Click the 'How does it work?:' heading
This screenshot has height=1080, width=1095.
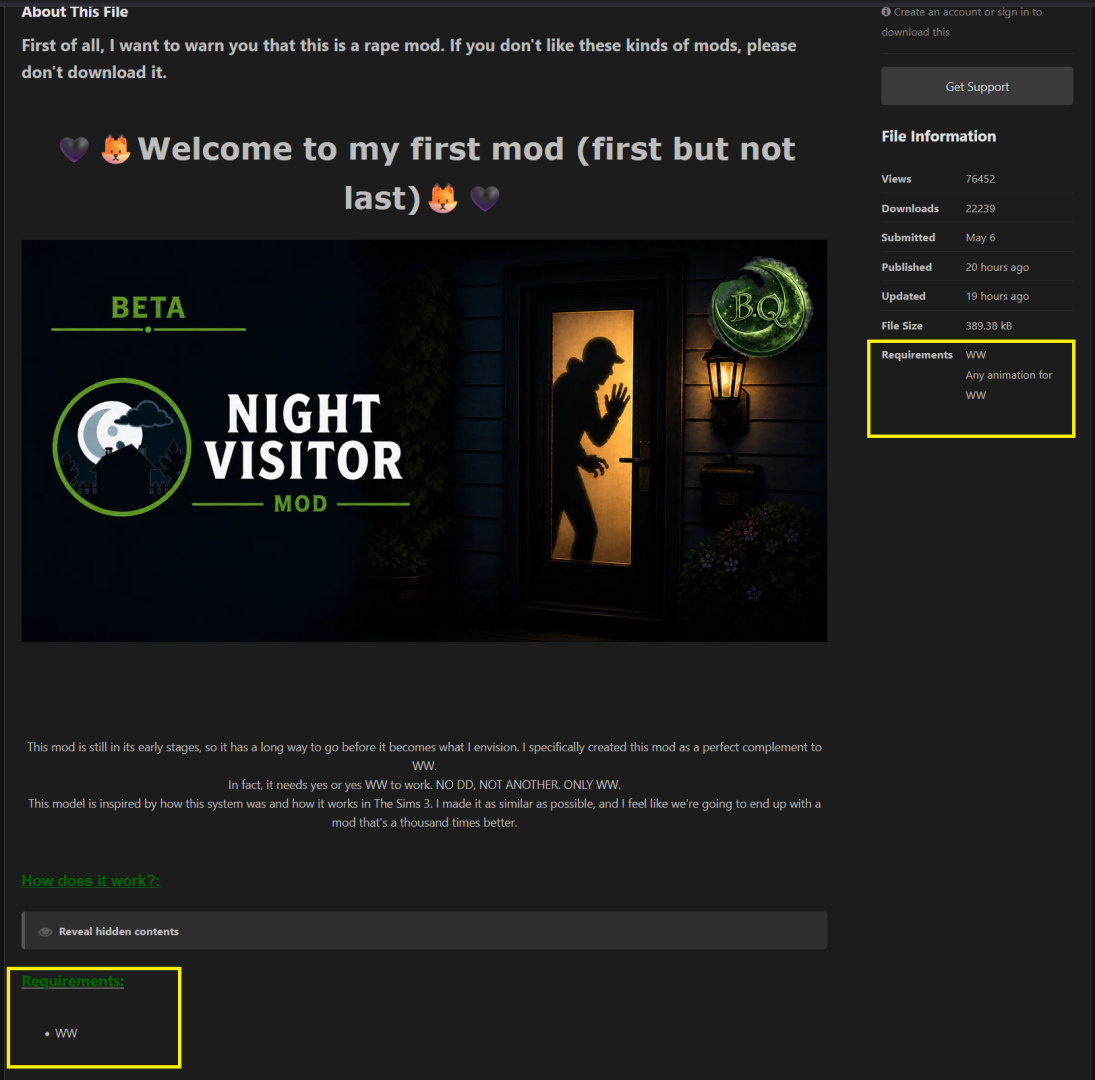point(91,880)
